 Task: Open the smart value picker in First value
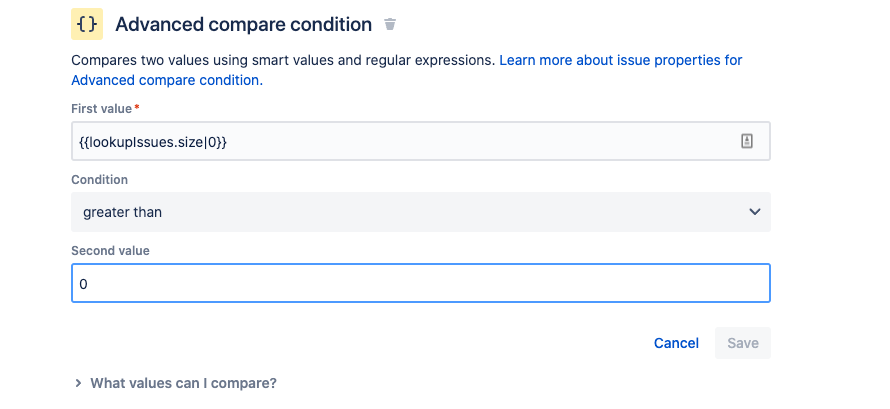(747, 142)
